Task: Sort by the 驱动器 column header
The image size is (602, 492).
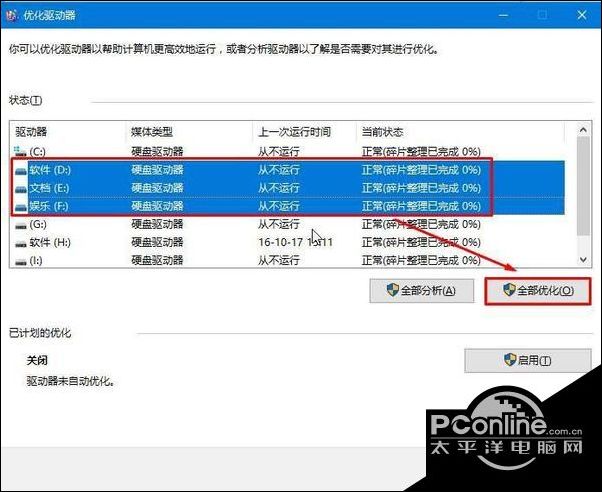Action: 31,132
